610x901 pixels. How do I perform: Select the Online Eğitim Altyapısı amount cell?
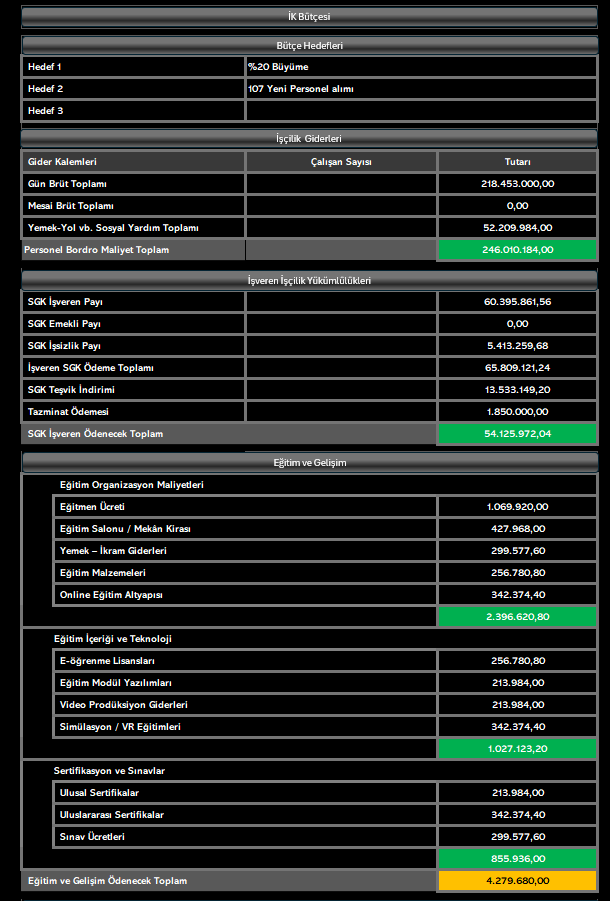[518, 595]
